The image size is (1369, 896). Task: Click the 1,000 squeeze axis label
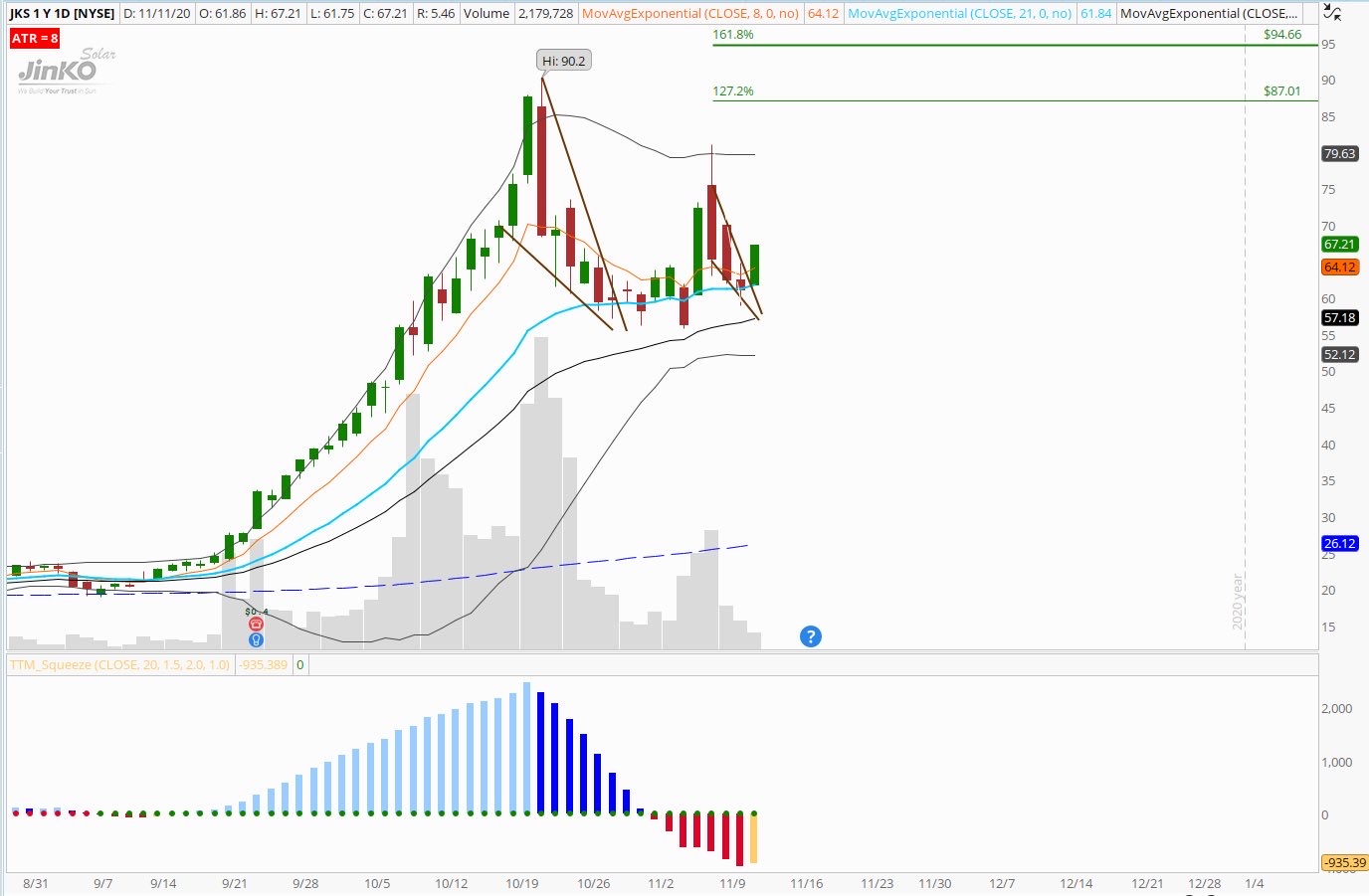click(1336, 763)
